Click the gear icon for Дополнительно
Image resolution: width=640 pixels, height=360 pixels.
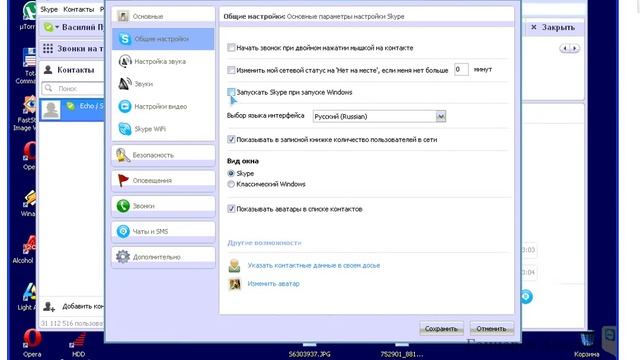click(x=123, y=256)
